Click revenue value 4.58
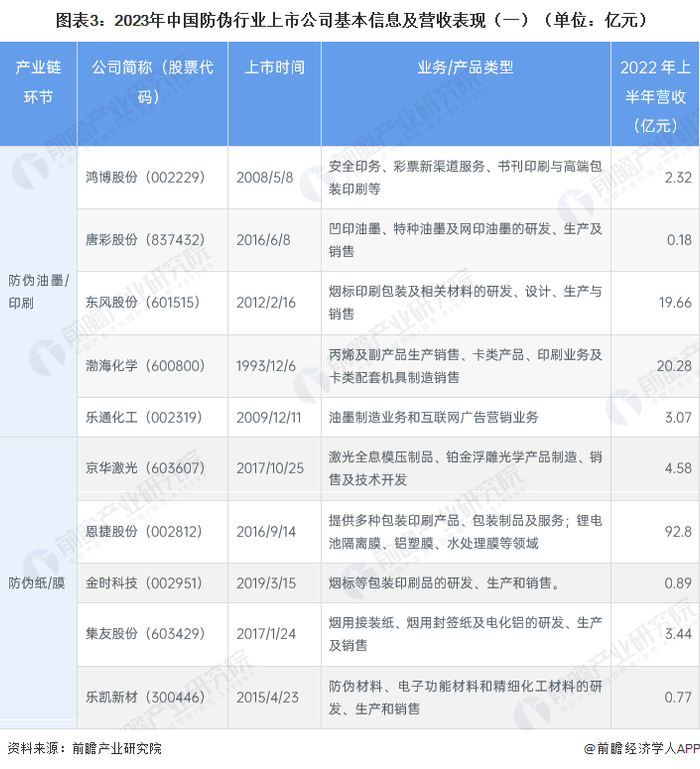700x769 pixels. (678, 468)
